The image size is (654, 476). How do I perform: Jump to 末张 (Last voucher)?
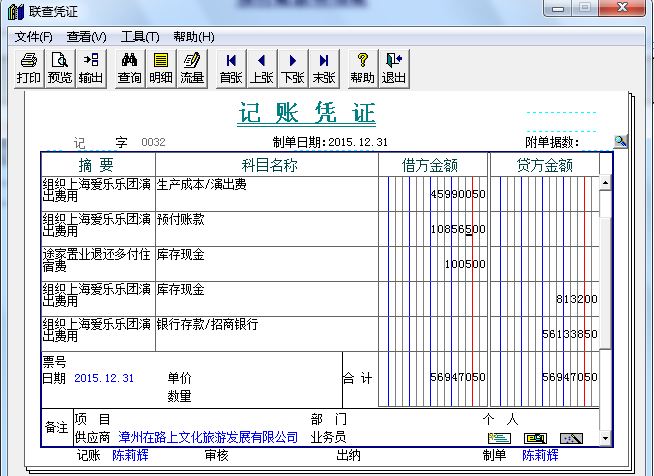(x=324, y=67)
